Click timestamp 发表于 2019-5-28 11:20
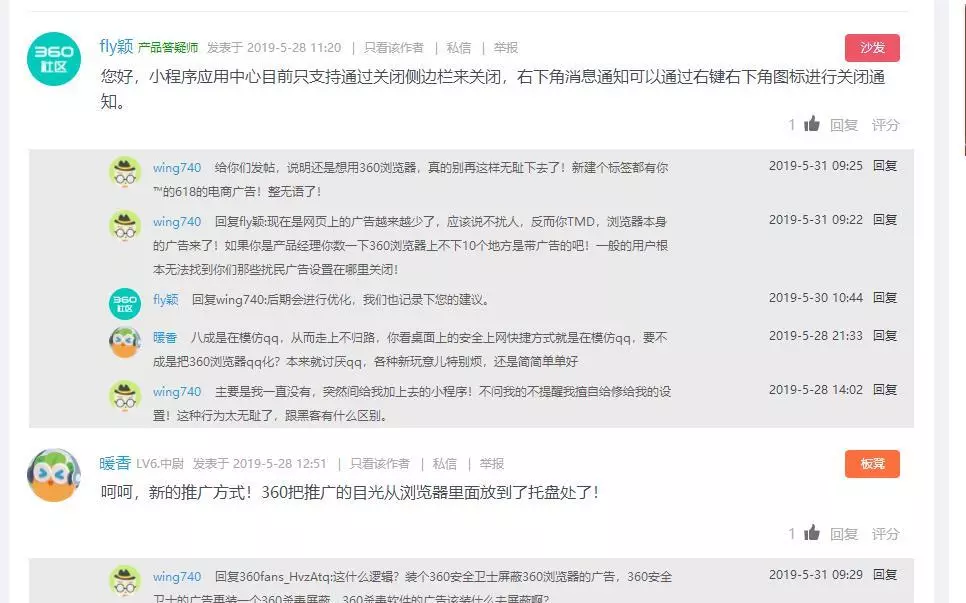 pyautogui.click(x=274, y=47)
